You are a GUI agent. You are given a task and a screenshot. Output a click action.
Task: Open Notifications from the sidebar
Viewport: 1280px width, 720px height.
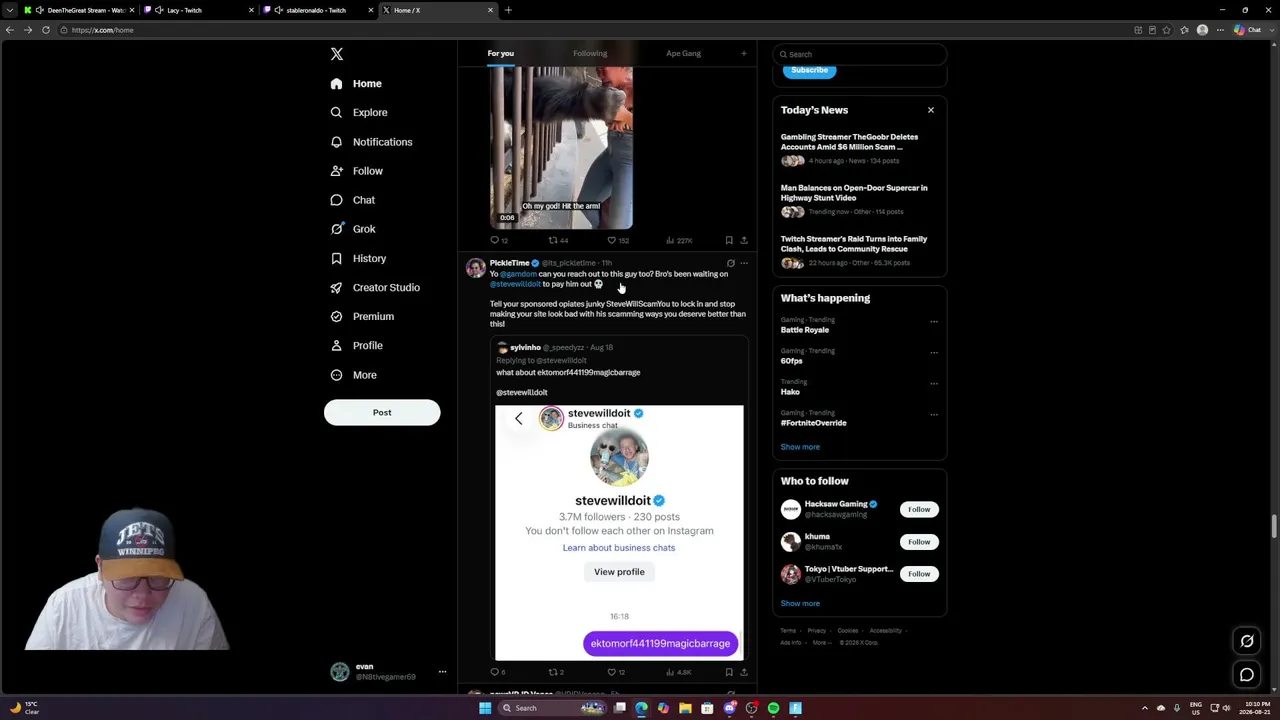[x=371, y=142]
